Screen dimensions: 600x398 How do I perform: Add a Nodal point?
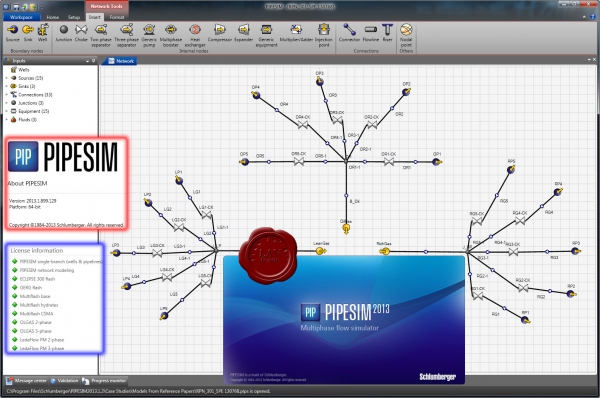coord(406,35)
